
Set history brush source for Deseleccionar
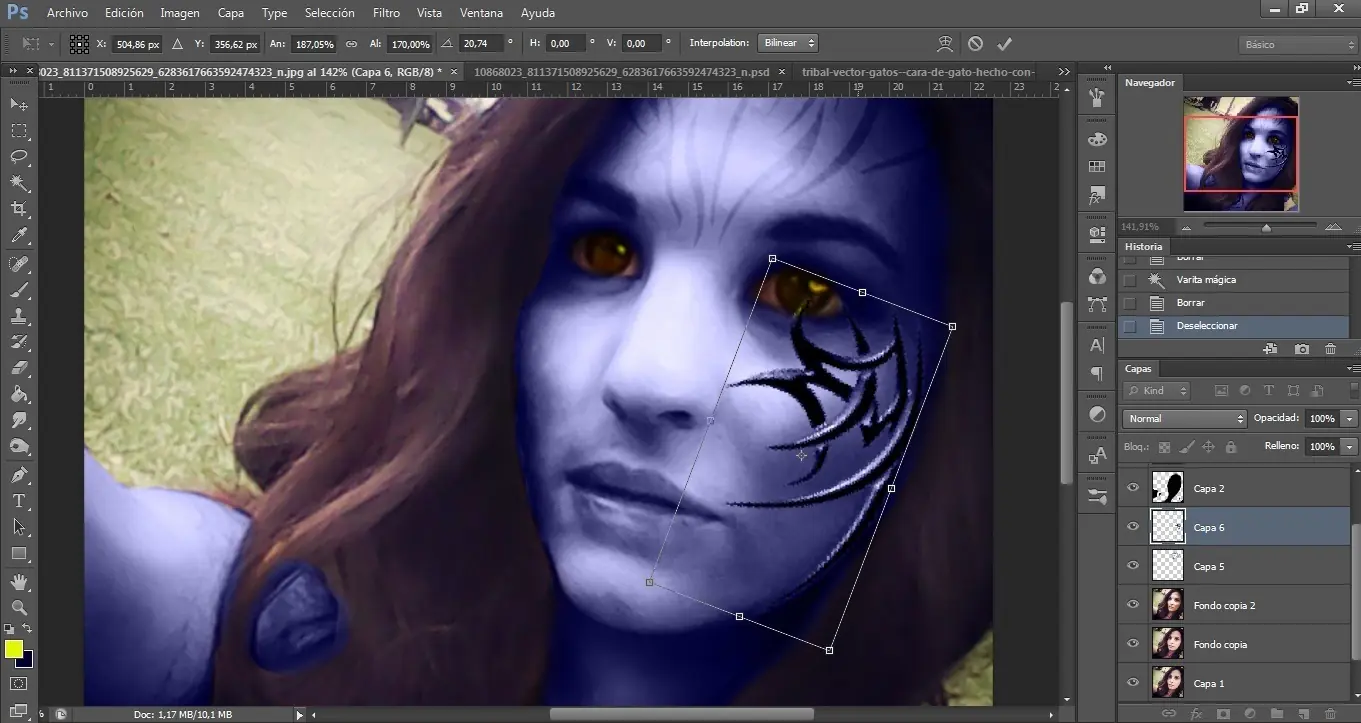pyautogui.click(x=1130, y=326)
